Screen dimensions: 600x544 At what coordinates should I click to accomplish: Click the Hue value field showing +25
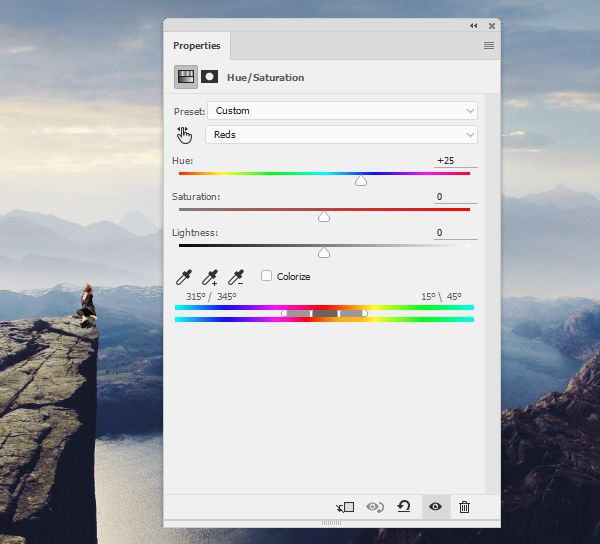456,161
